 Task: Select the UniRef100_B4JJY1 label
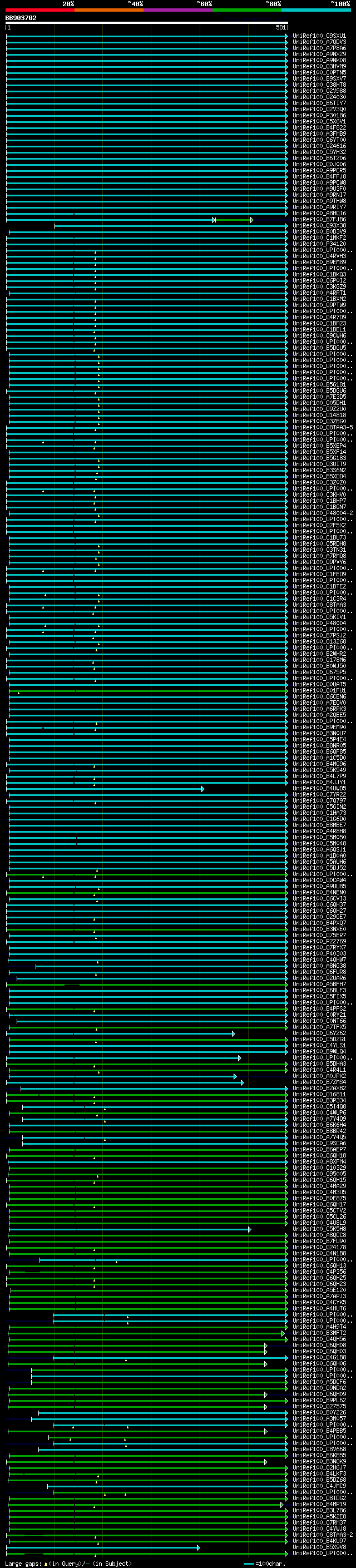pyautogui.click(x=319, y=782)
